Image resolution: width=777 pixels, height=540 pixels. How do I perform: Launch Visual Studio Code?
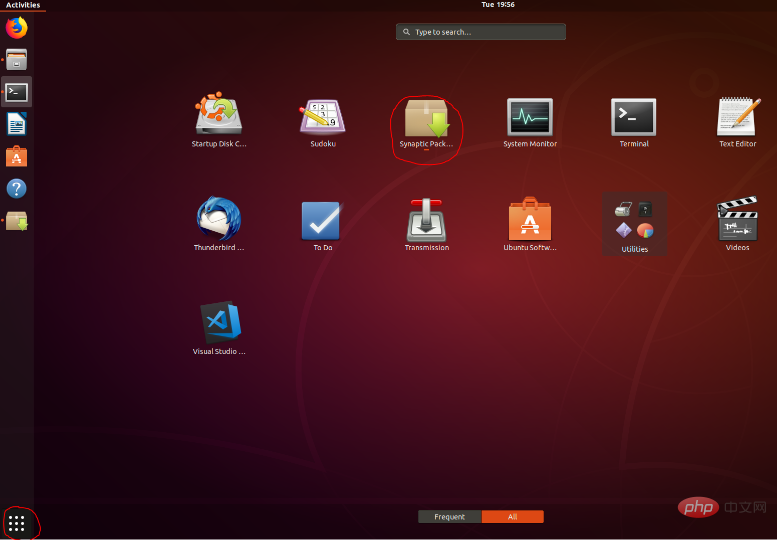pos(219,328)
